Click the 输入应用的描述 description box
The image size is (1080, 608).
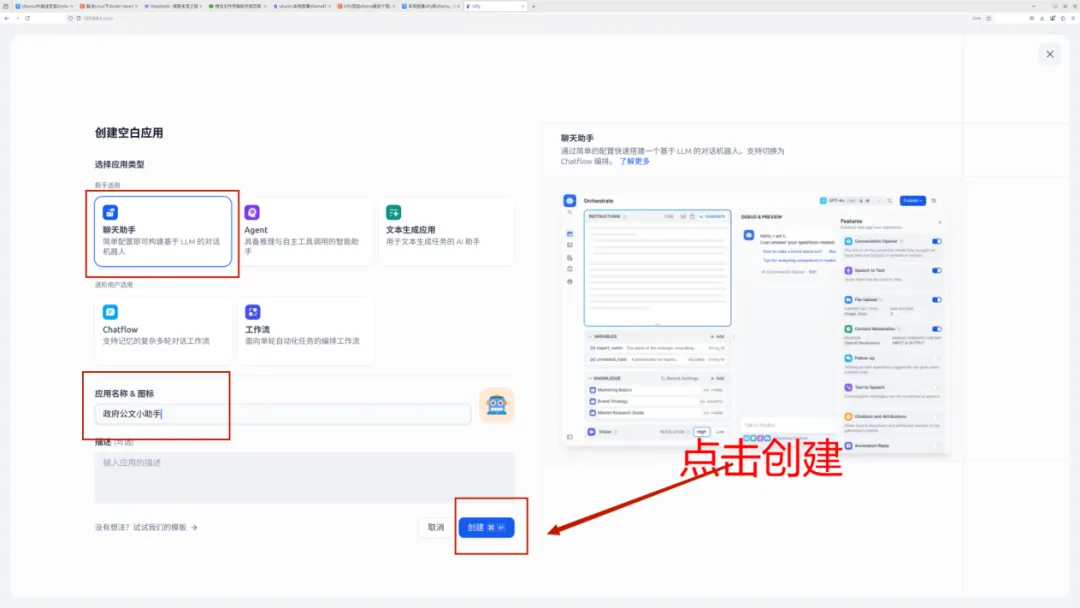(x=304, y=476)
